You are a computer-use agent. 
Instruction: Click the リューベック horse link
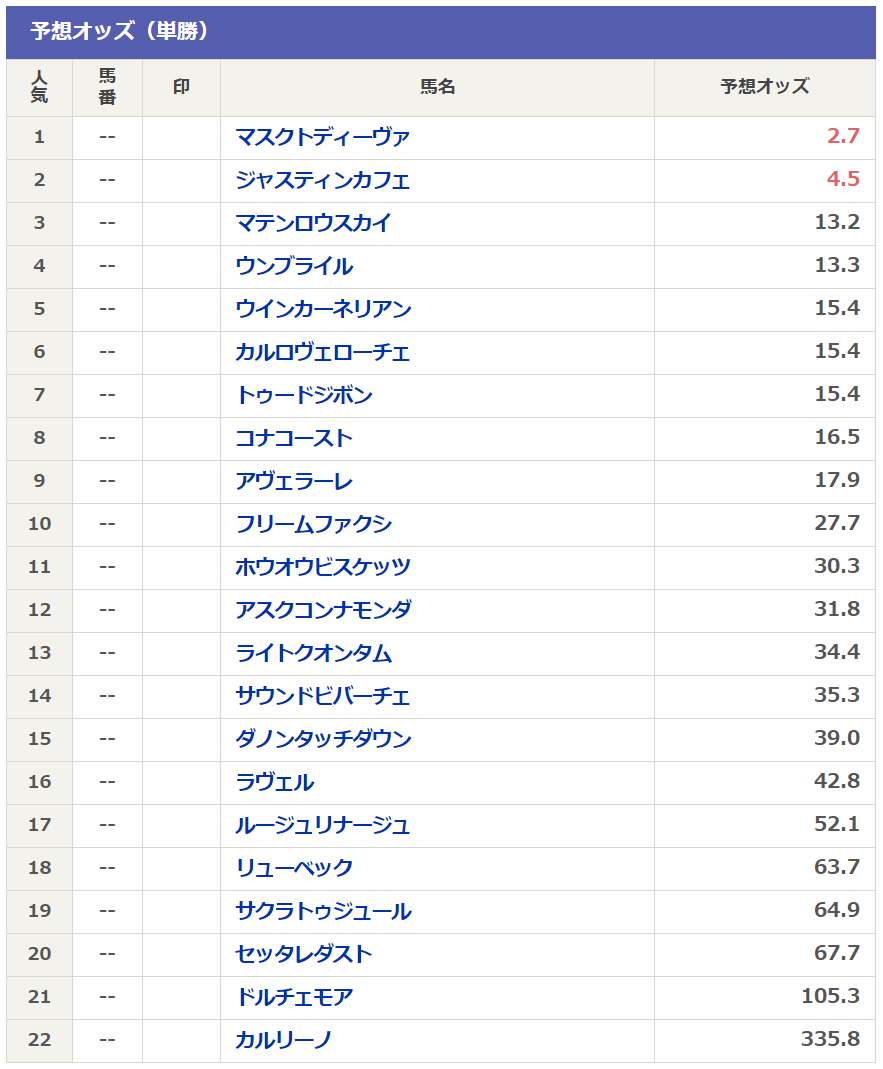click(x=294, y=867)
